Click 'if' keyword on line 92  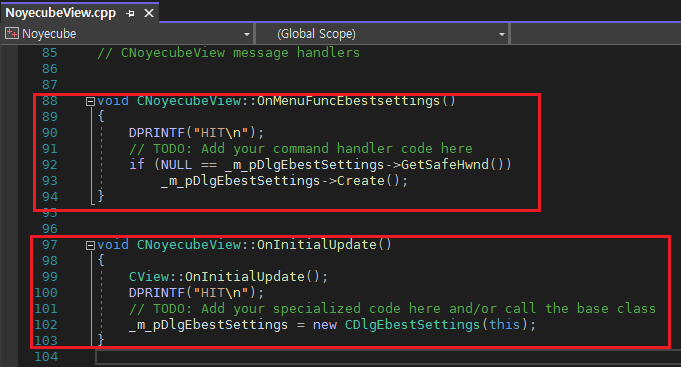click(137, 165)
